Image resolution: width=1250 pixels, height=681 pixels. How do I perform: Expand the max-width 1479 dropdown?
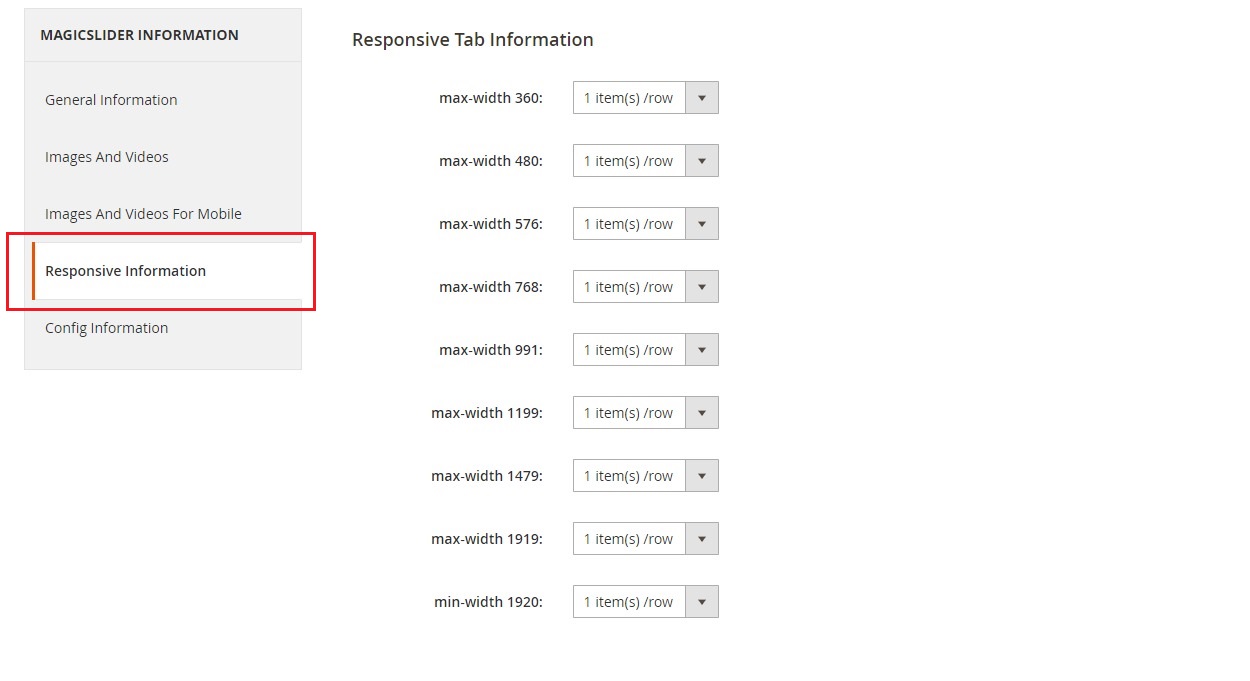(629, 476)
